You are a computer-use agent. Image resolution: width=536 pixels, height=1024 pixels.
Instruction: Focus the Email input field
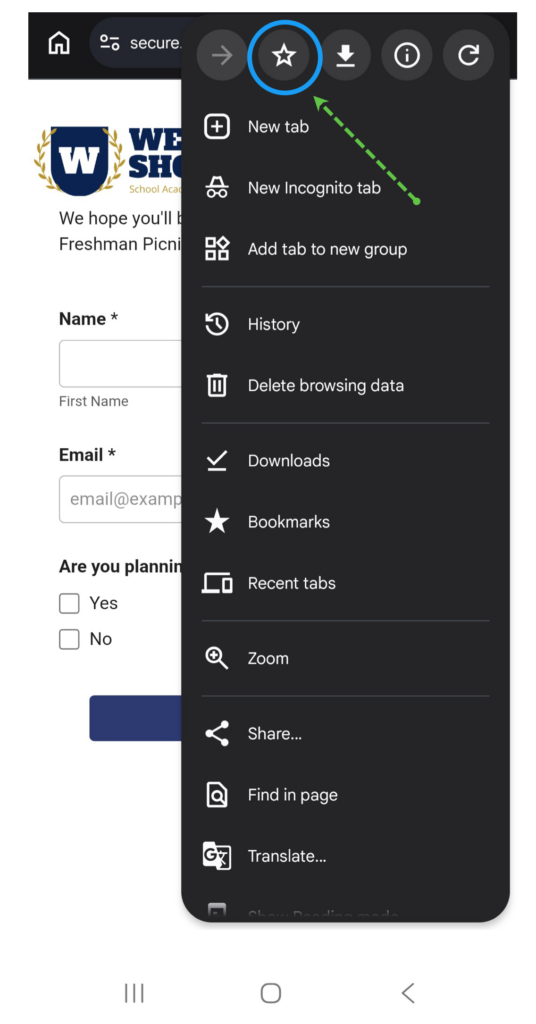click(121, 499)
